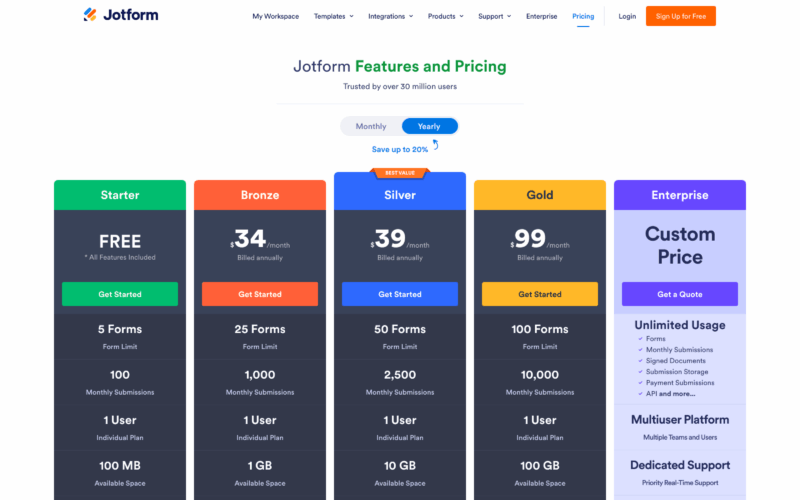Screen dimensions: 800x500
Task: Click Enterprise Signed Documents item
Action: (x=676, y=361)
